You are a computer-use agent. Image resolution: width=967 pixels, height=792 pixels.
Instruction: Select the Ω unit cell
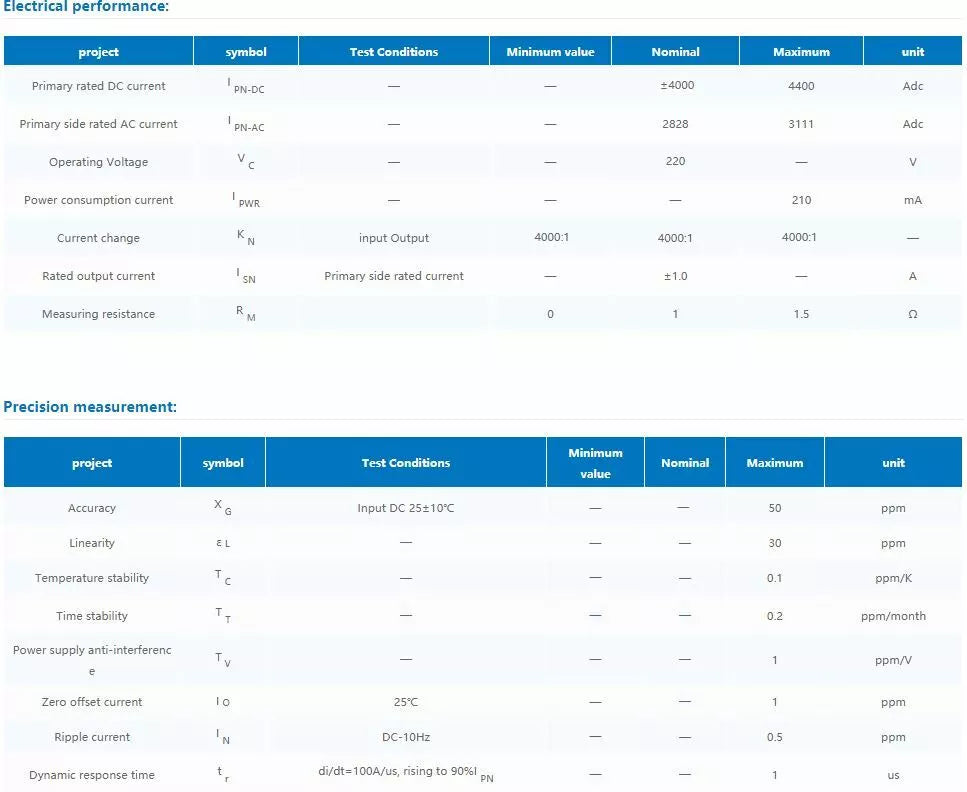pos(912,314)
